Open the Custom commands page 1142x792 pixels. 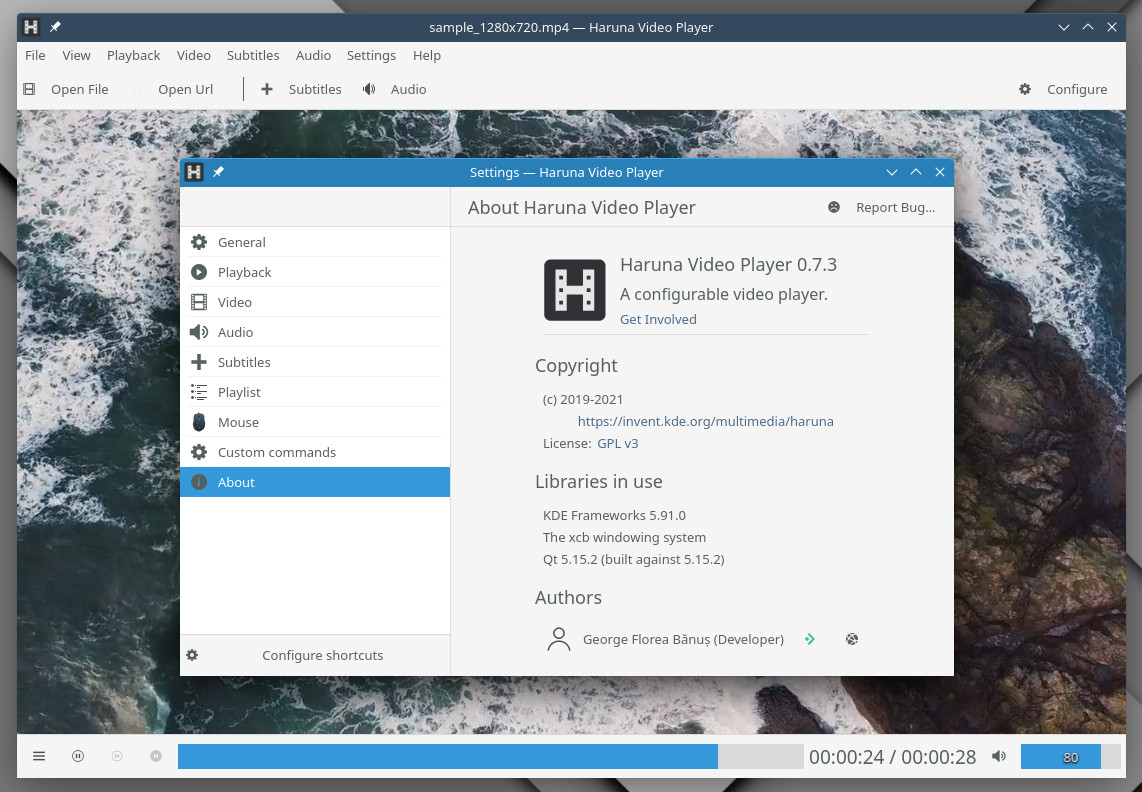point(315,452)
